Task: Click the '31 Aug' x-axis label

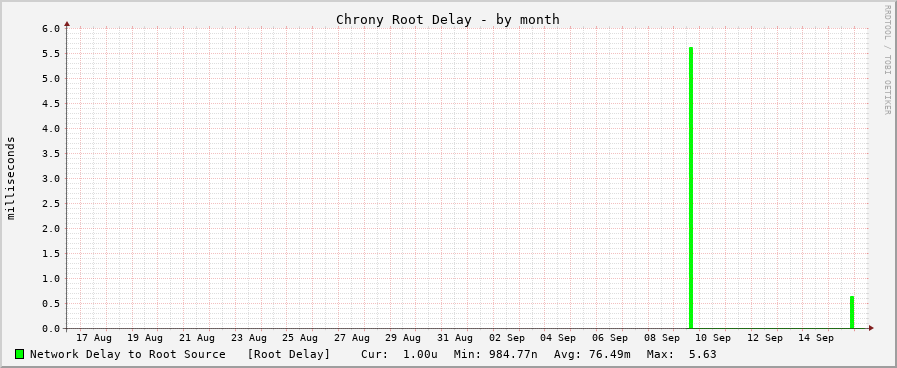Action: tap(455, 338)
